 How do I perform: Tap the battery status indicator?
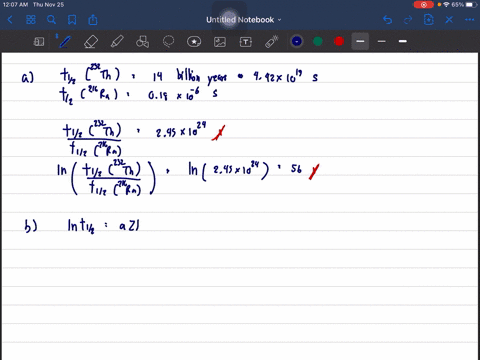[471, 5]
